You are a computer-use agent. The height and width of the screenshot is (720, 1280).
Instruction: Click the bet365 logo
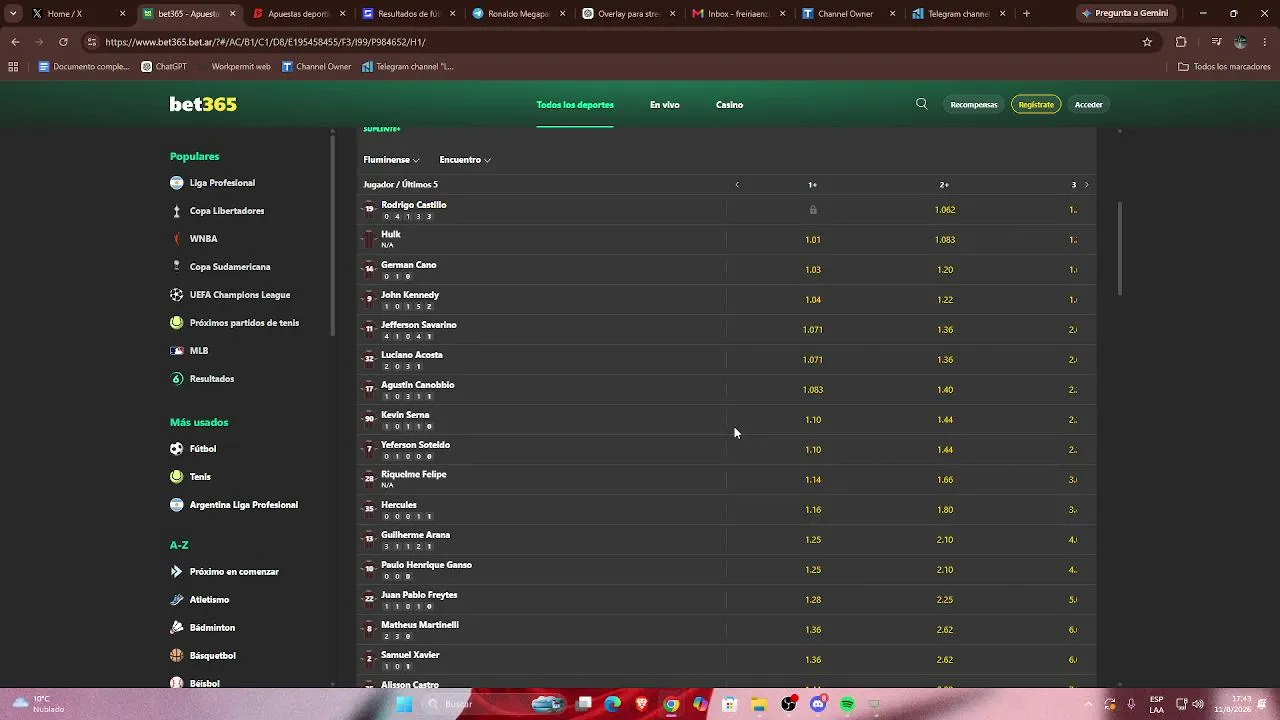tap(203, 104)
